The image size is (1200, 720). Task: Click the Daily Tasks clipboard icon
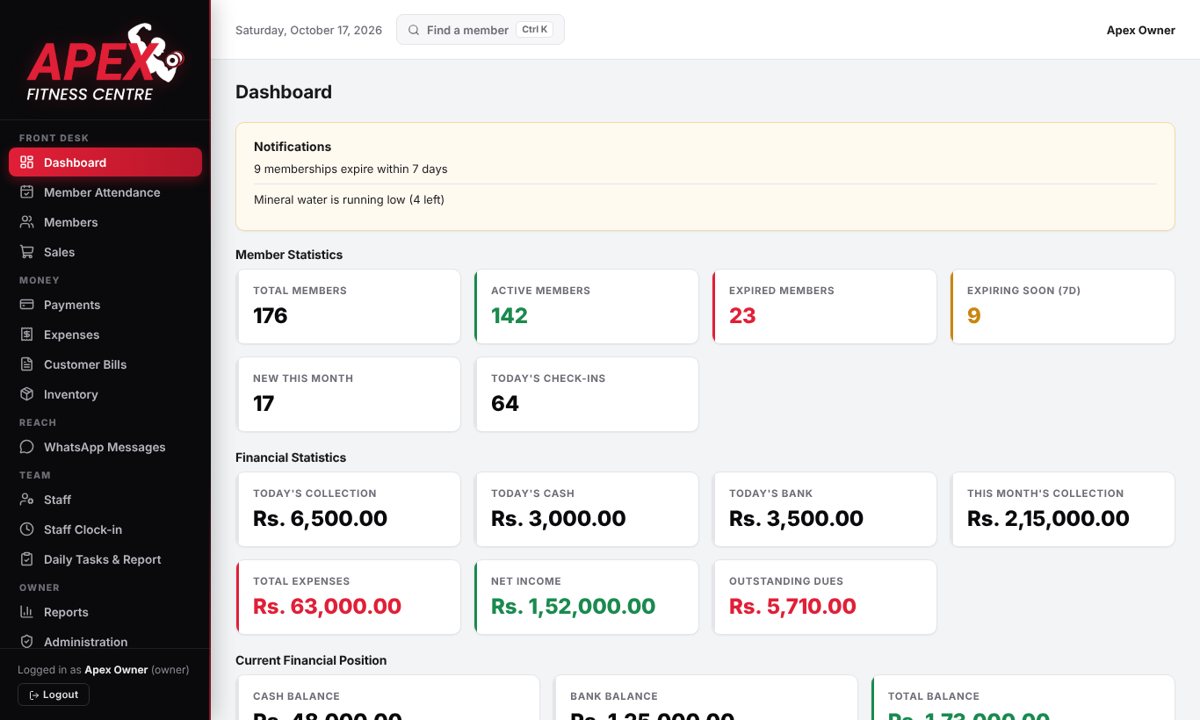tap(27, 559)
